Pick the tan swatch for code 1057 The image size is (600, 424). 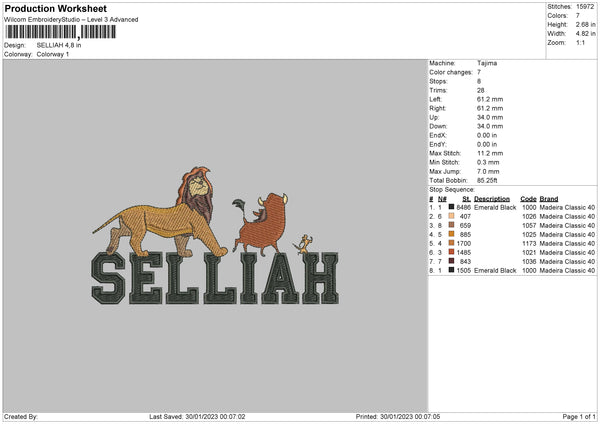pyautogui.click(x=451, y=225)
